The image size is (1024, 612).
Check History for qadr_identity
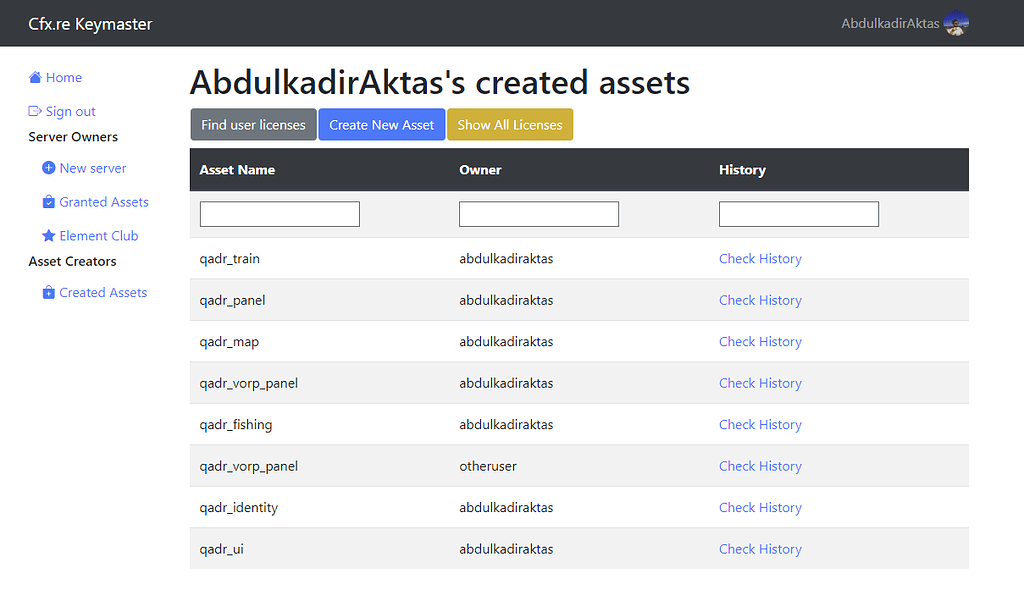point(760,507)
